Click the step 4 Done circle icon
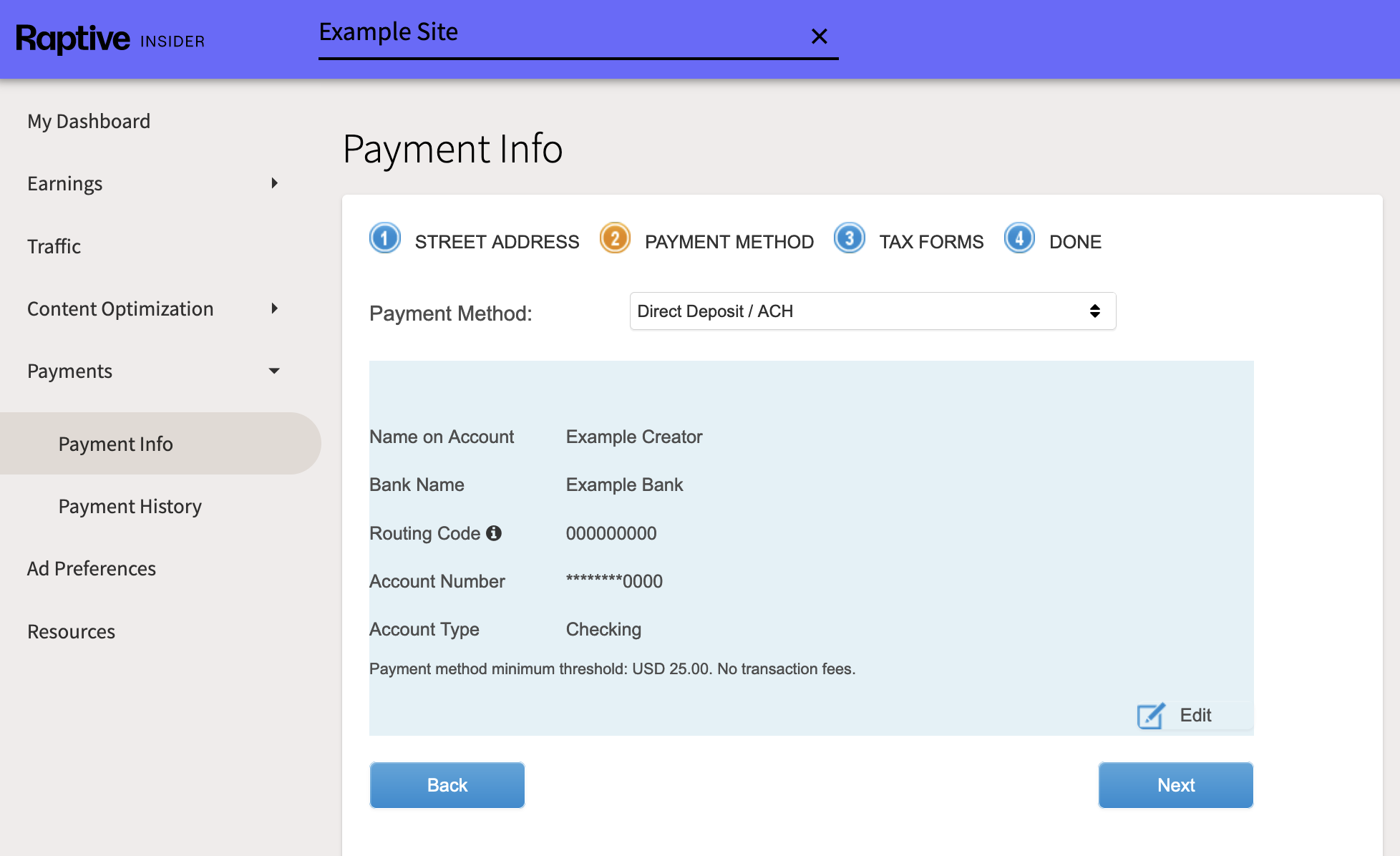 1019,238
